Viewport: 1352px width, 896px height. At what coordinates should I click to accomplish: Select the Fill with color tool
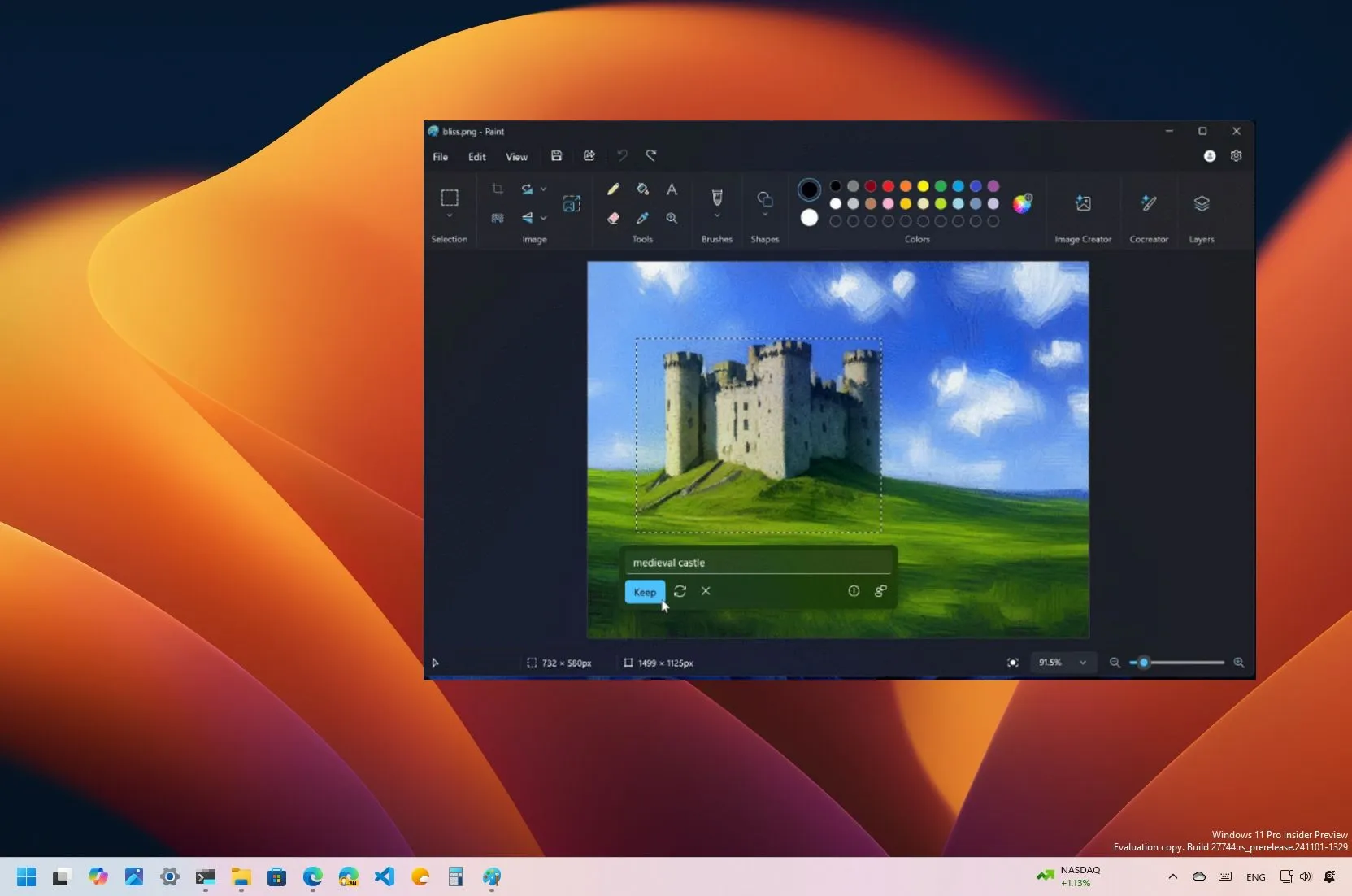642,189
